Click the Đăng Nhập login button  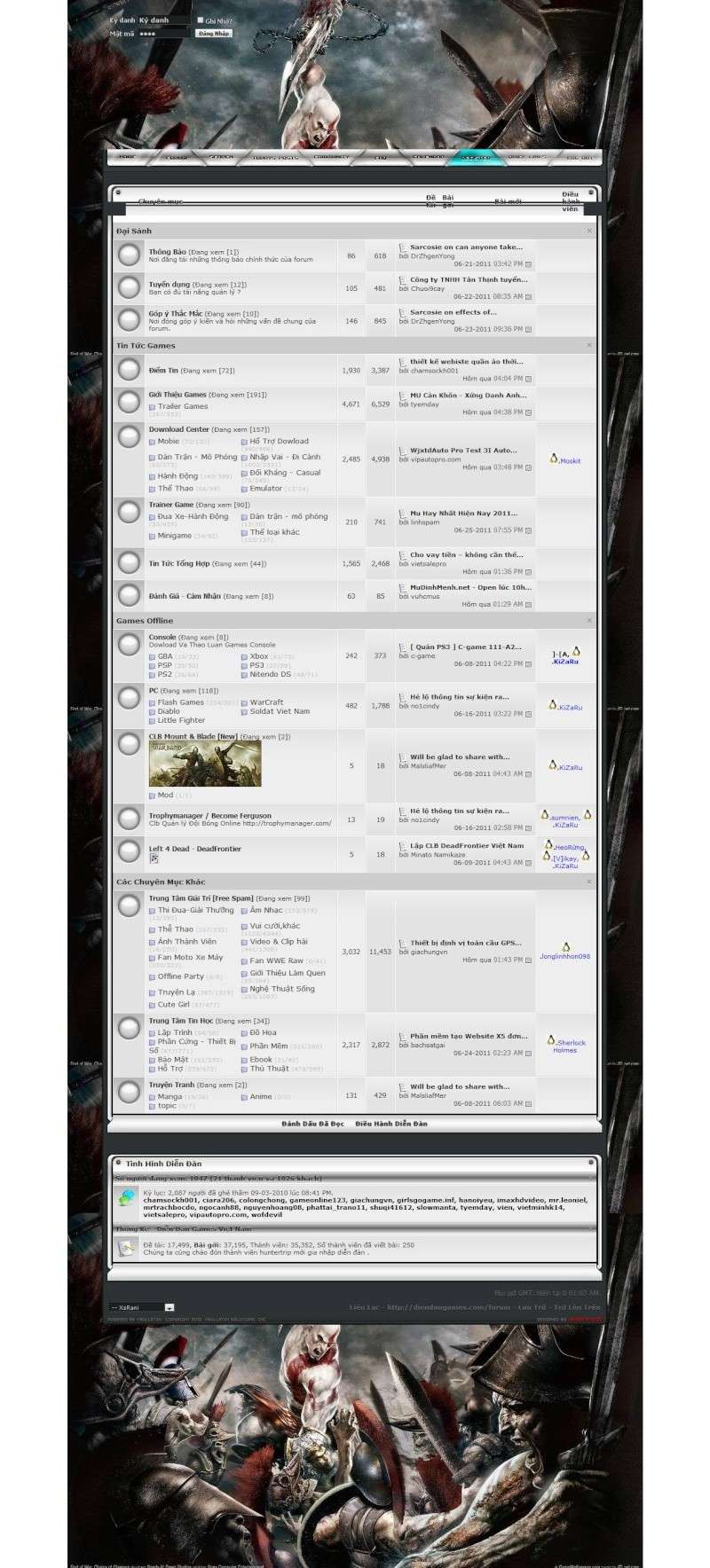click(214, 33)
